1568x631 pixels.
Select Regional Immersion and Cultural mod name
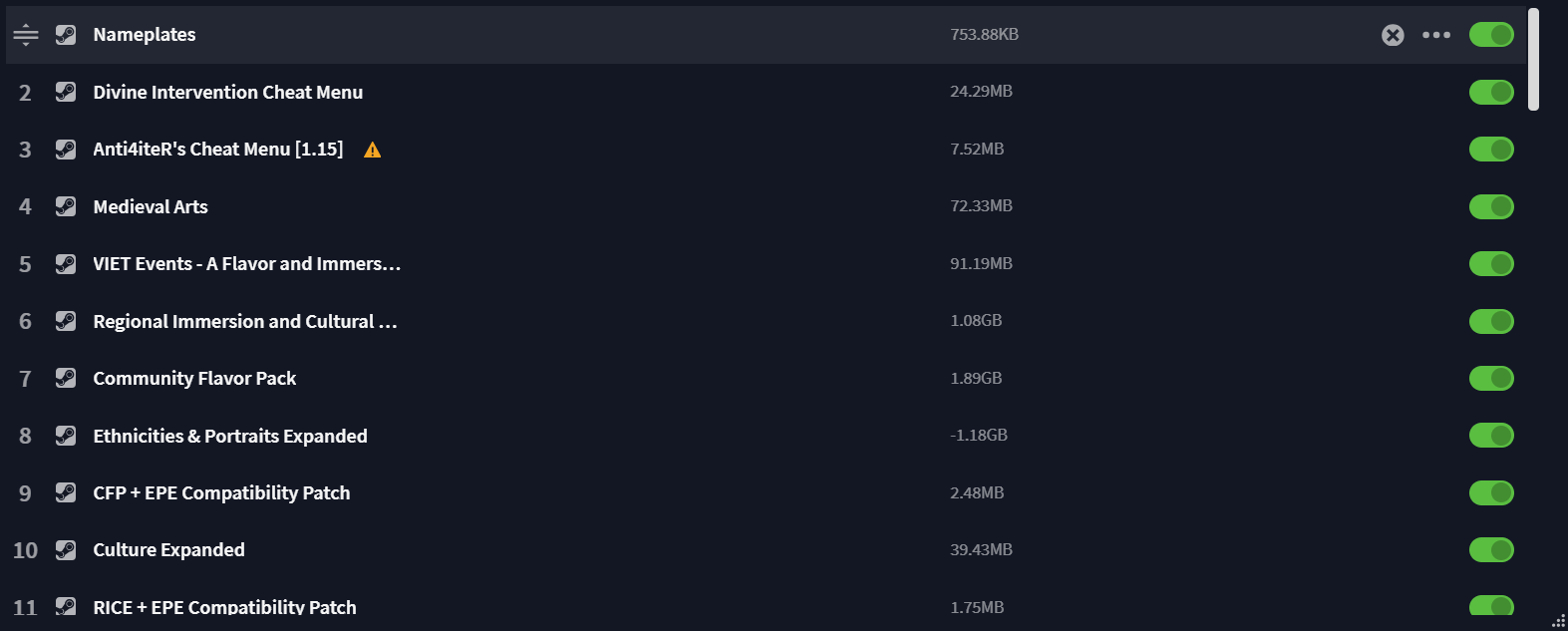(x=245, y=321)
